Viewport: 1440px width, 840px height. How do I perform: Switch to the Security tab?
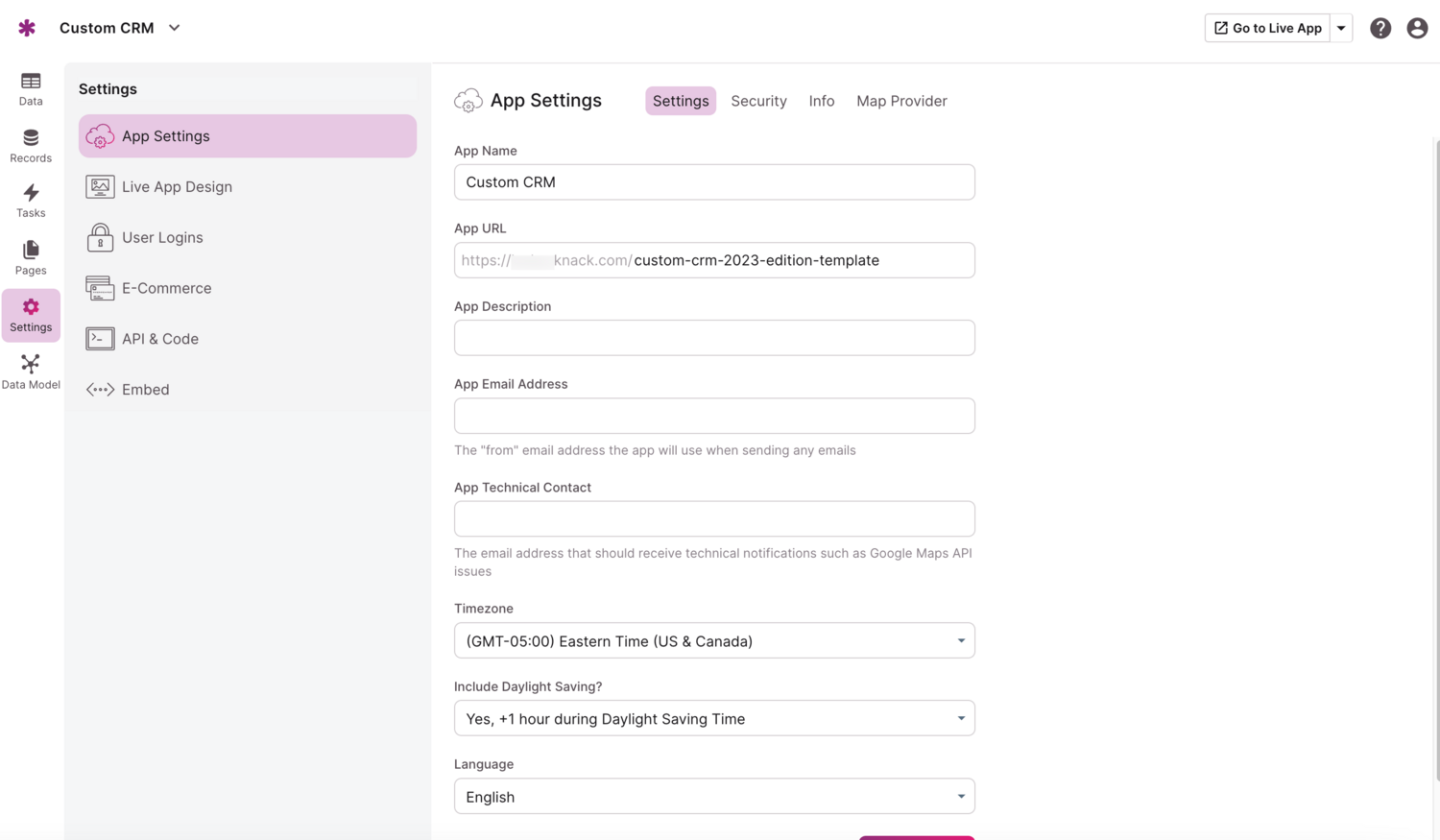758,101
